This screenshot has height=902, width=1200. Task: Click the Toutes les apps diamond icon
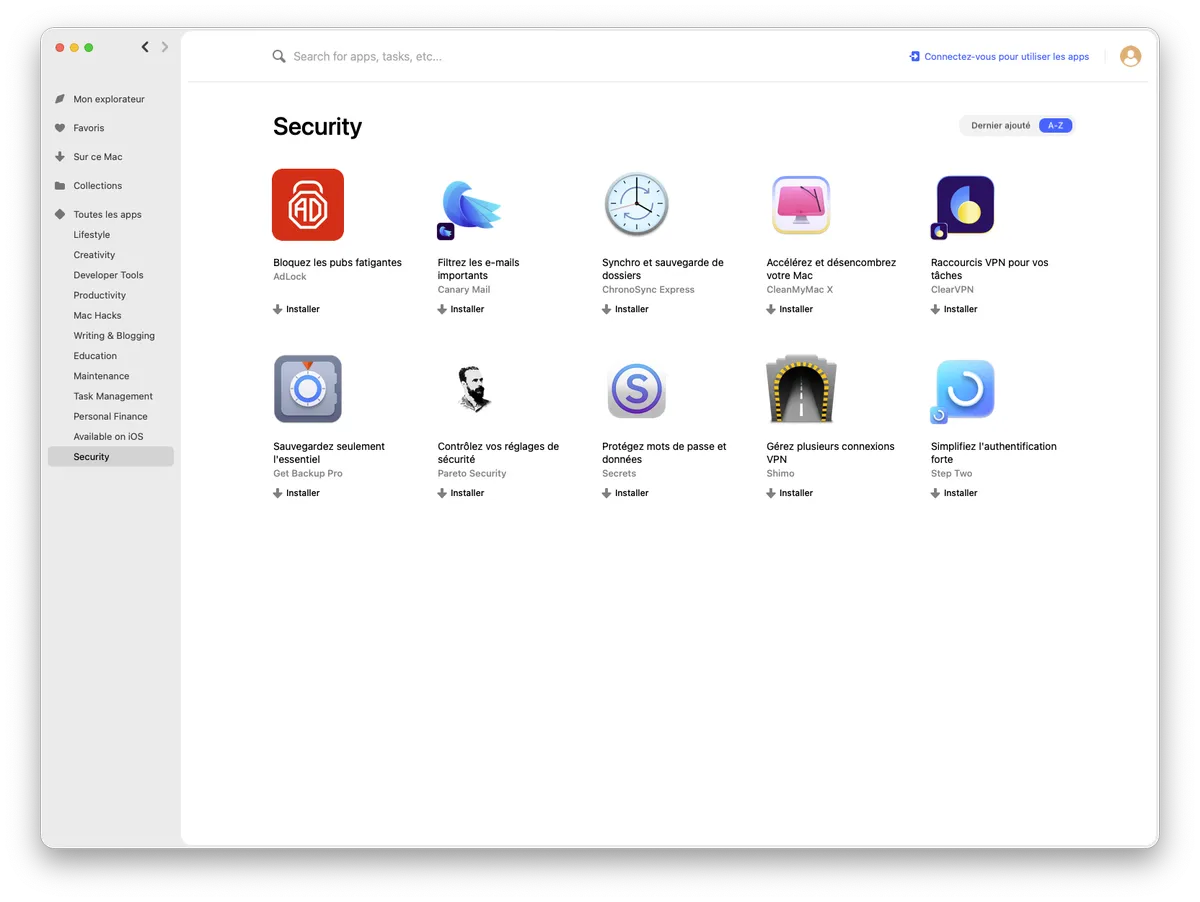[x=60, y=214]
